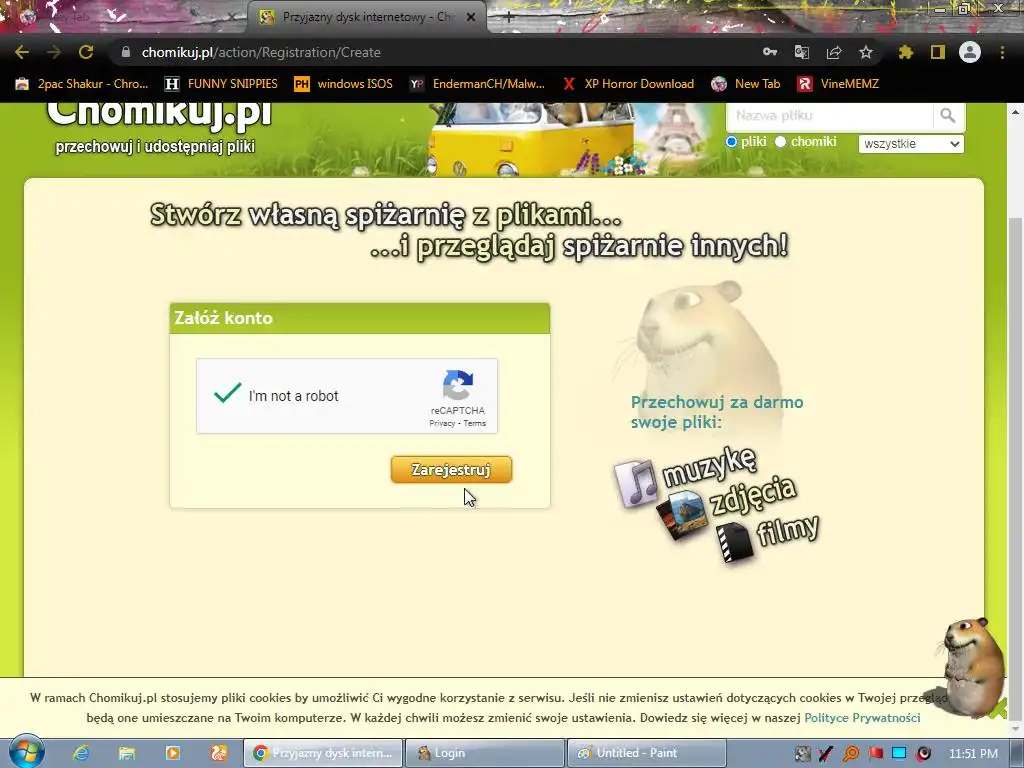Open the Chrome profile avatar
Viewport: 1024px width, 768px height.
[x=970, y=52]
